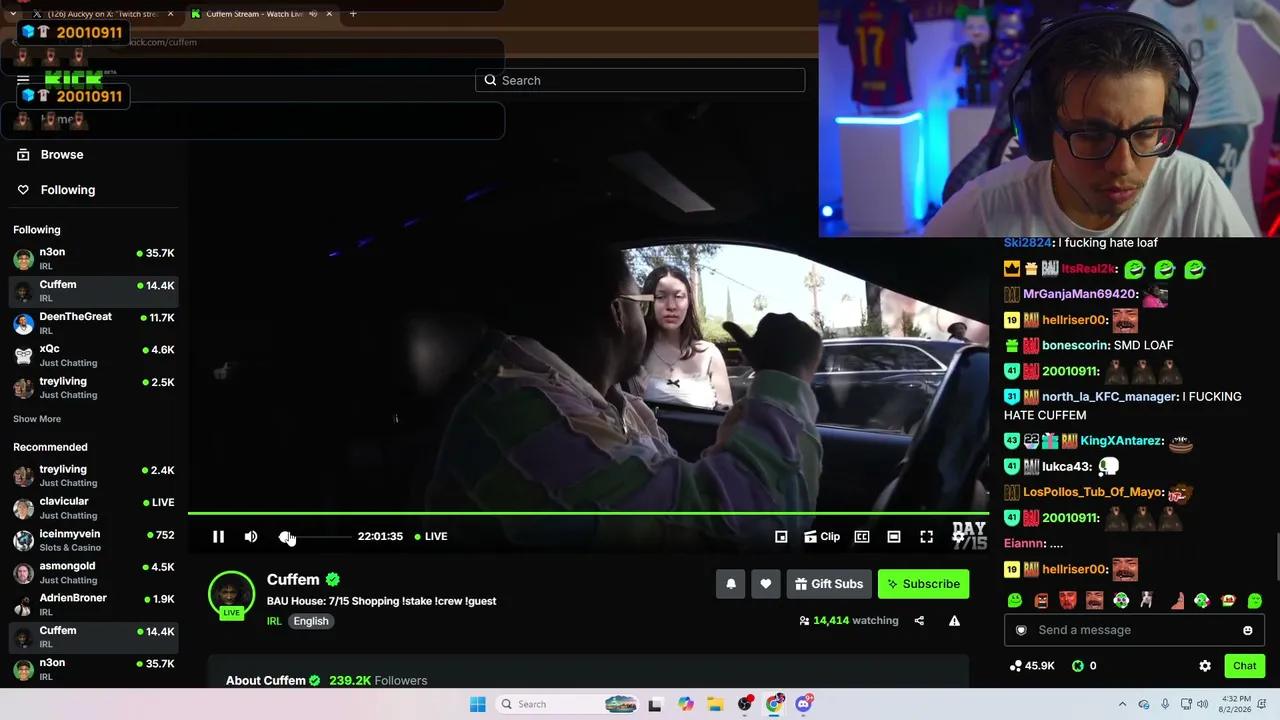1280x720 pixels.
Task: Click the Send a message chat input
Action: [1132, 630]
